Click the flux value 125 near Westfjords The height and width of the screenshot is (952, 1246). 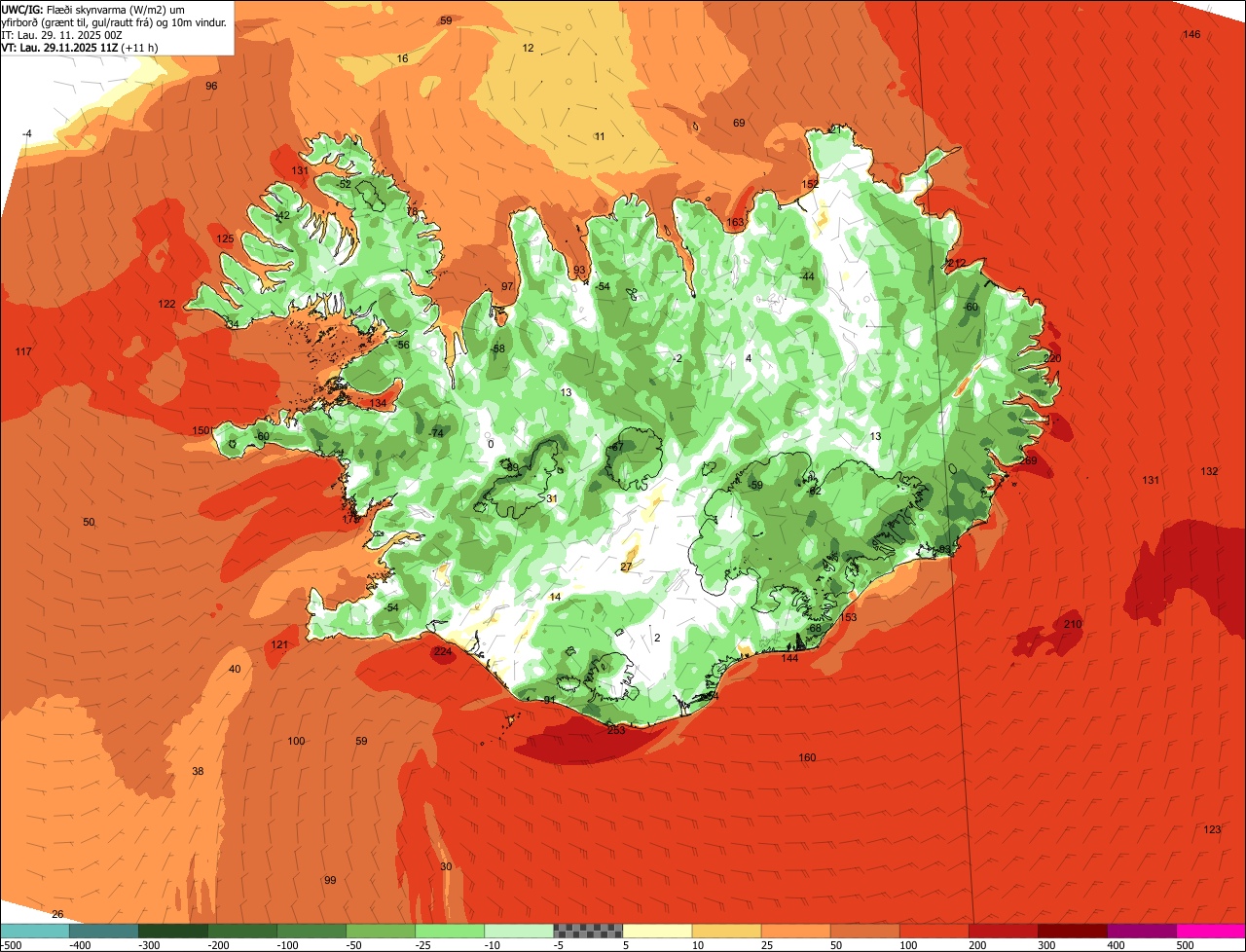[225, 238]
